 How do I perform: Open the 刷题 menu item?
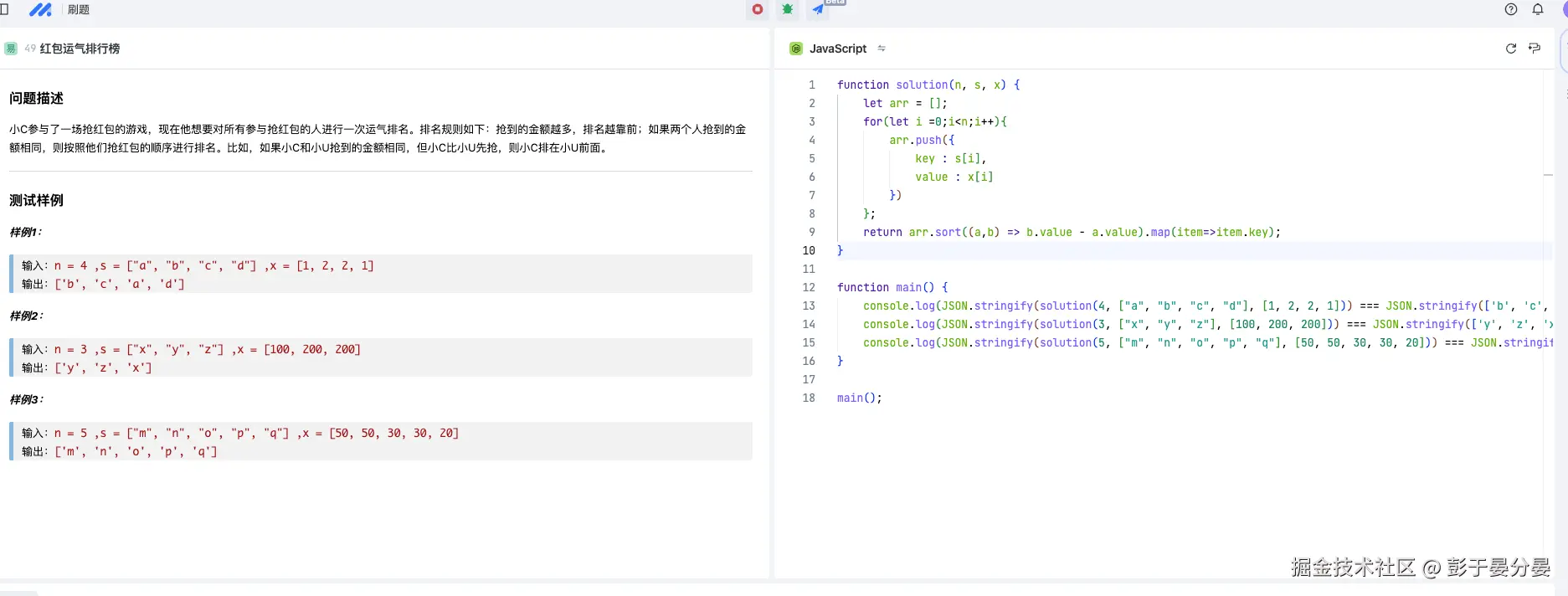point(79,10)
